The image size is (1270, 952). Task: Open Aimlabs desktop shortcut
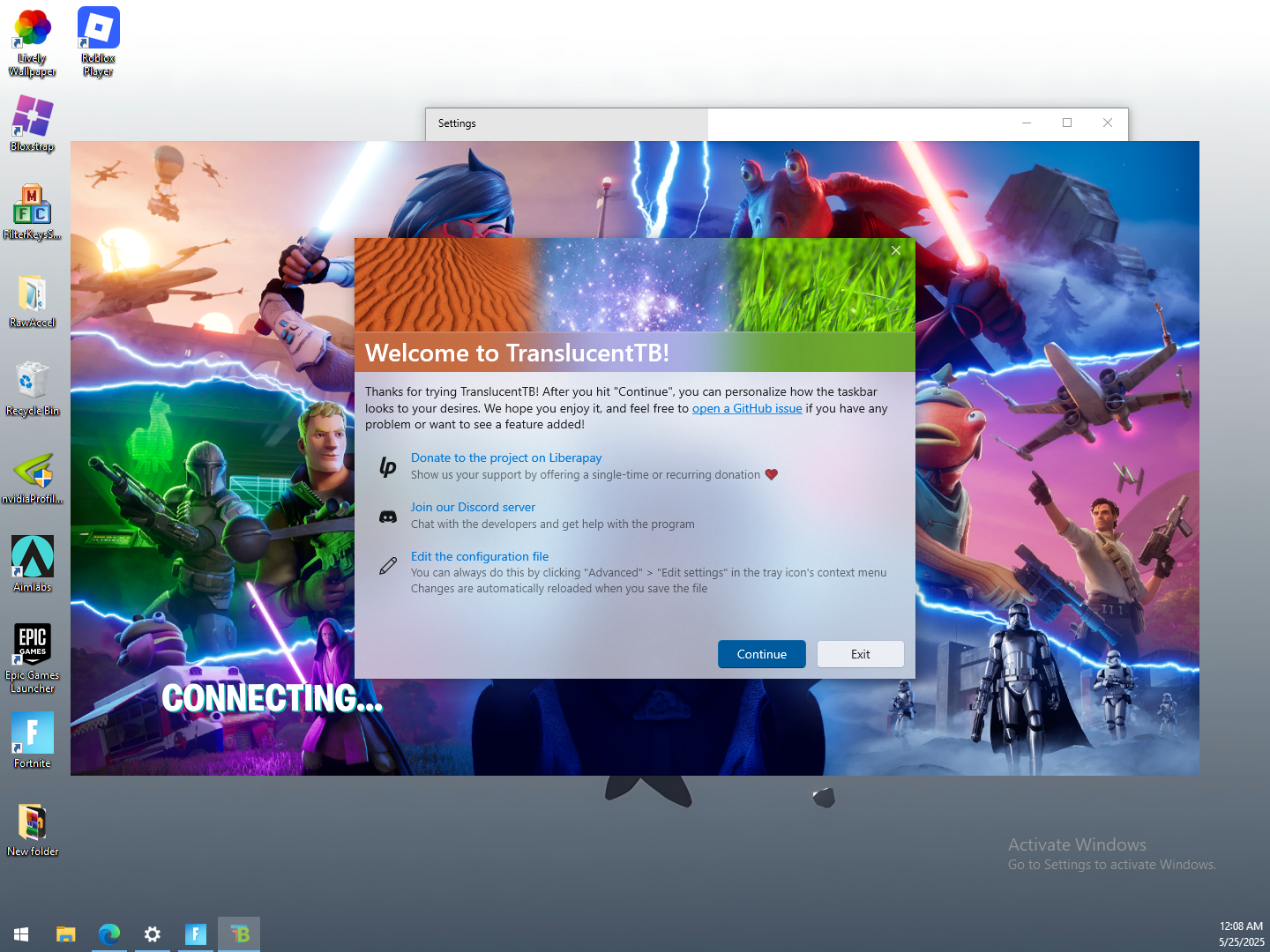pos(33,564)
